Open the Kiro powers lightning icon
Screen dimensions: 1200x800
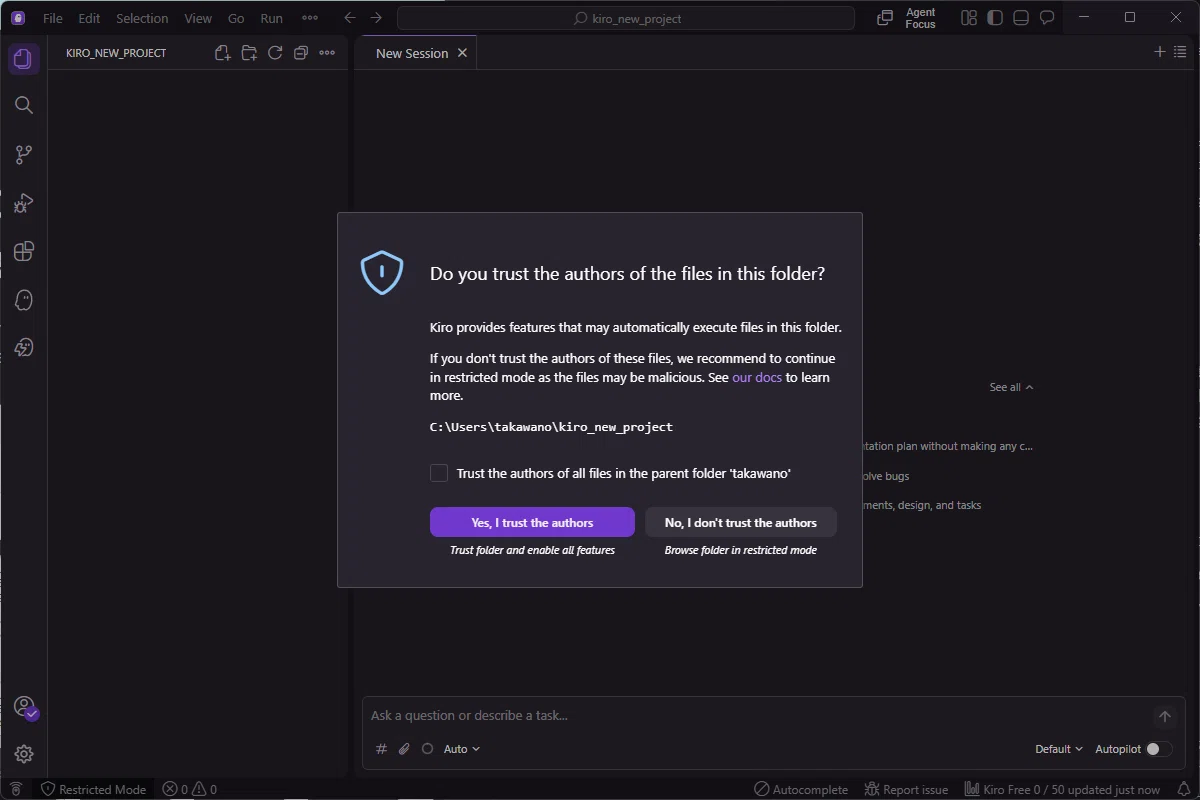[24, 348]
